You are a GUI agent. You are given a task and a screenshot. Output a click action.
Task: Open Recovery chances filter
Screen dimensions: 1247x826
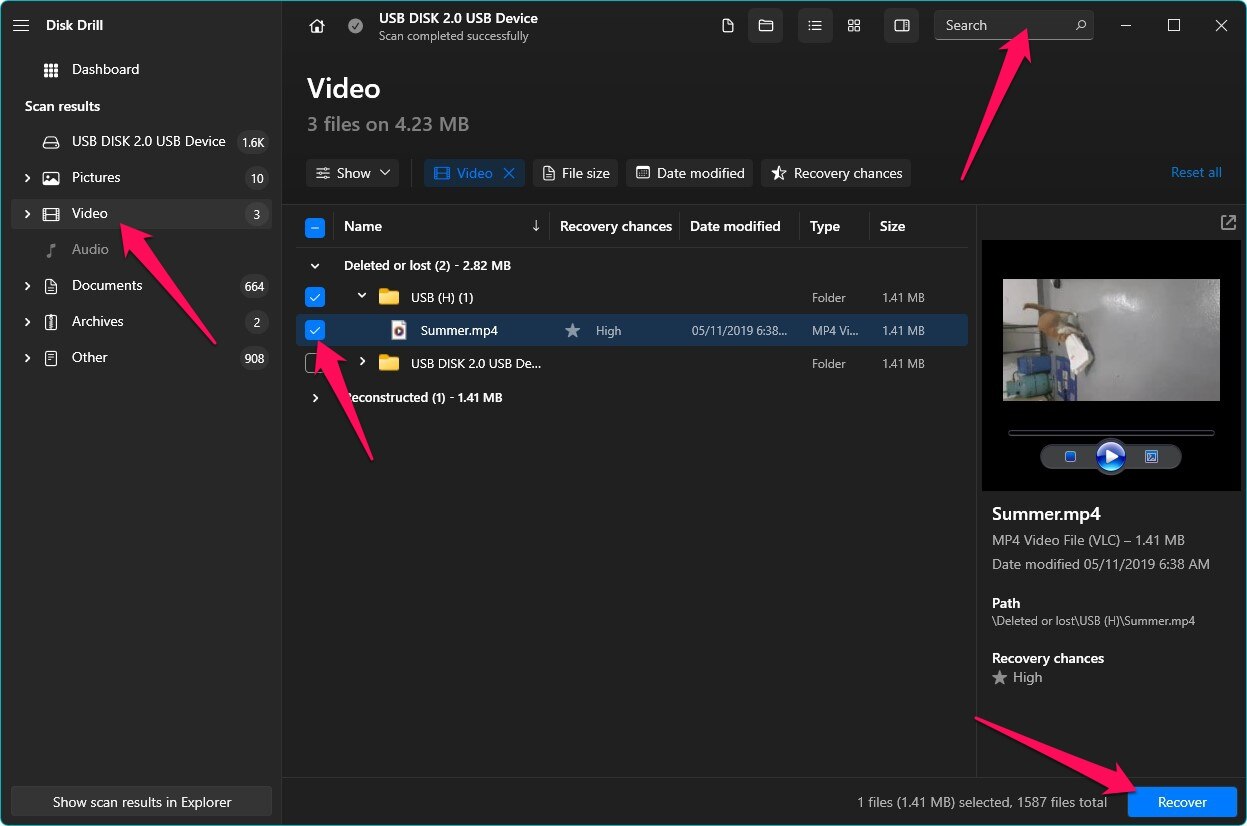836,173
